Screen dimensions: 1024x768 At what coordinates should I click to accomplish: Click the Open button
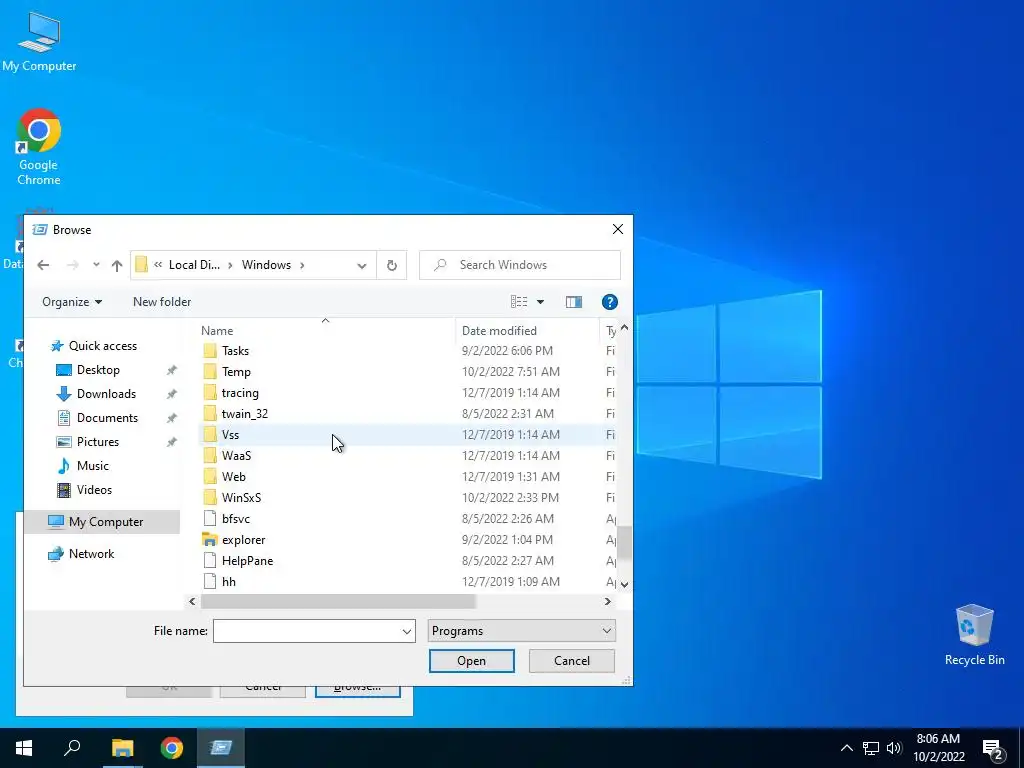click(472, 661)
